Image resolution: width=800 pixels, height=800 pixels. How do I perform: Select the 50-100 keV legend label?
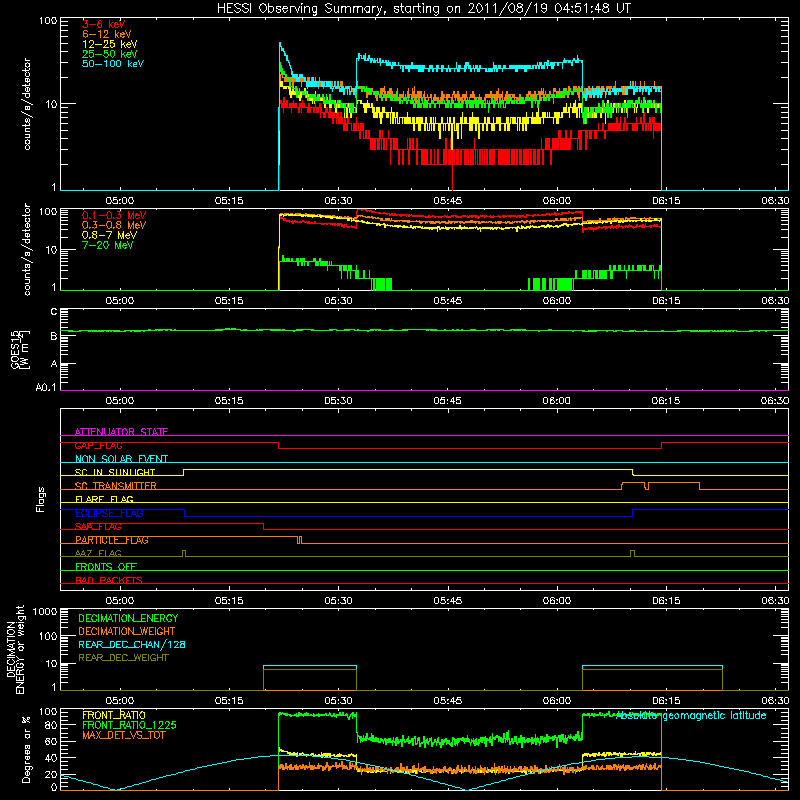pyautogui.click(x=113, y=64)
